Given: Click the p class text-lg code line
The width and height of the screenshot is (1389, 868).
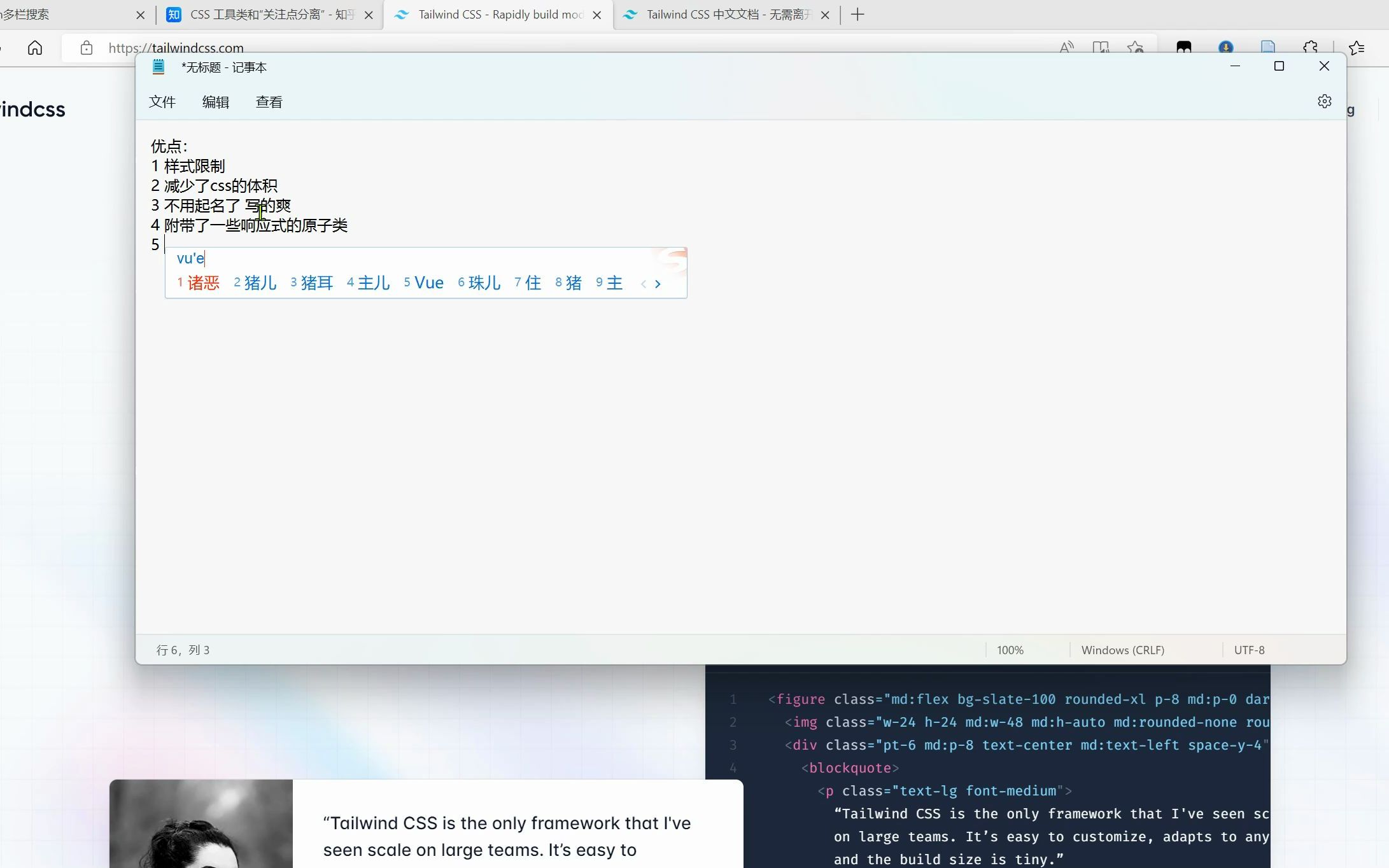Looking at the screenshot, I should pos(945,791).
